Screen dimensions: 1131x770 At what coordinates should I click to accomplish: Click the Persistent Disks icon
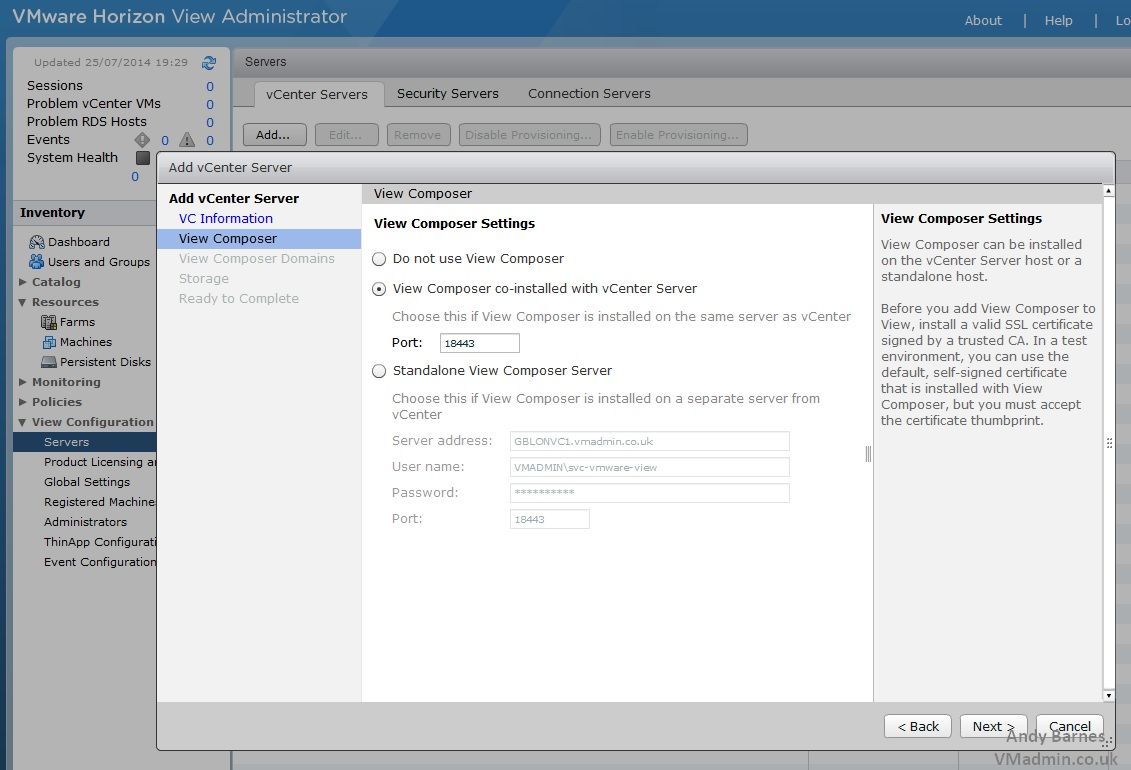tap(48, 361)
